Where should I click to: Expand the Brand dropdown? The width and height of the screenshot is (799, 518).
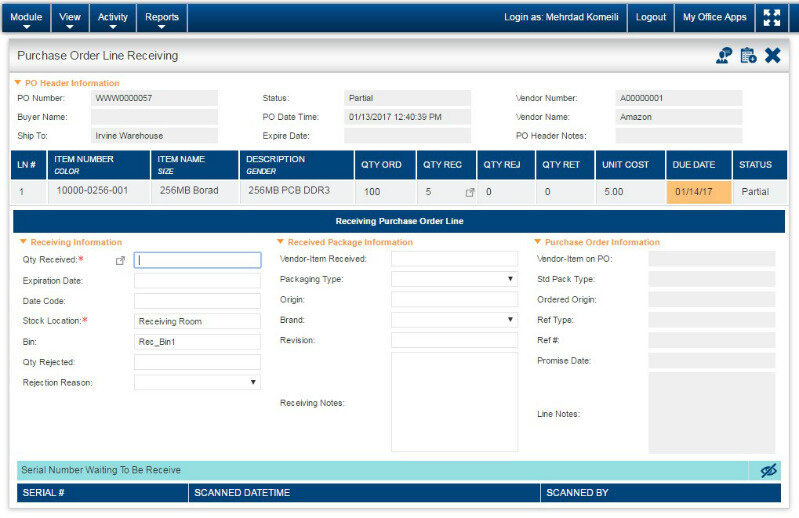pyautogui.click(x=454, y=320)
